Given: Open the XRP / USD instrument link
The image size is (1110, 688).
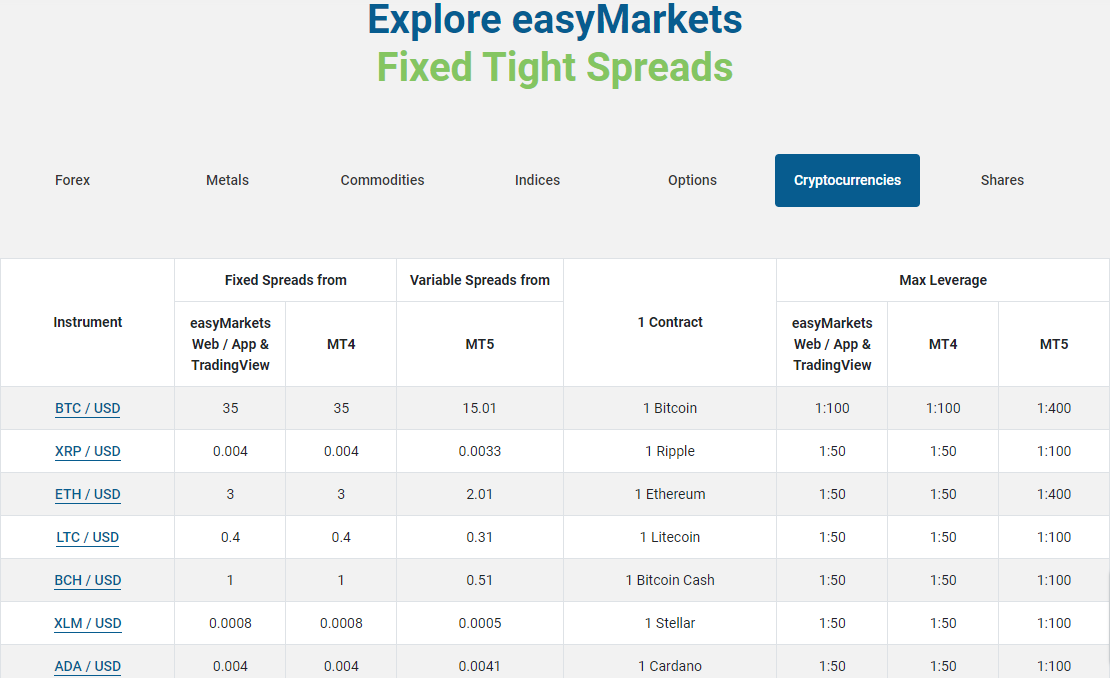Looking at the screenshot, I should point(88,452).
